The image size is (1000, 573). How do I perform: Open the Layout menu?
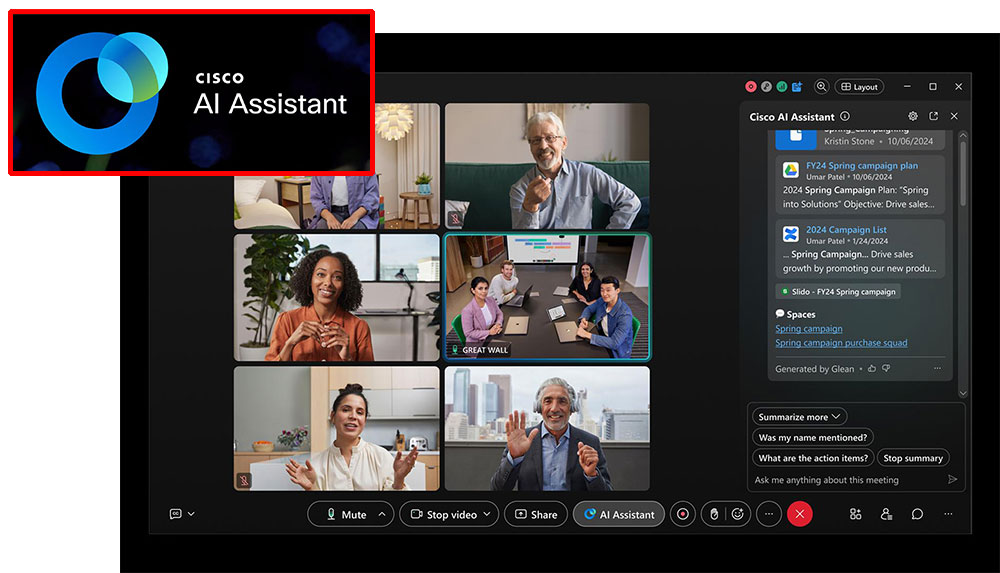(x=859, y=87)
